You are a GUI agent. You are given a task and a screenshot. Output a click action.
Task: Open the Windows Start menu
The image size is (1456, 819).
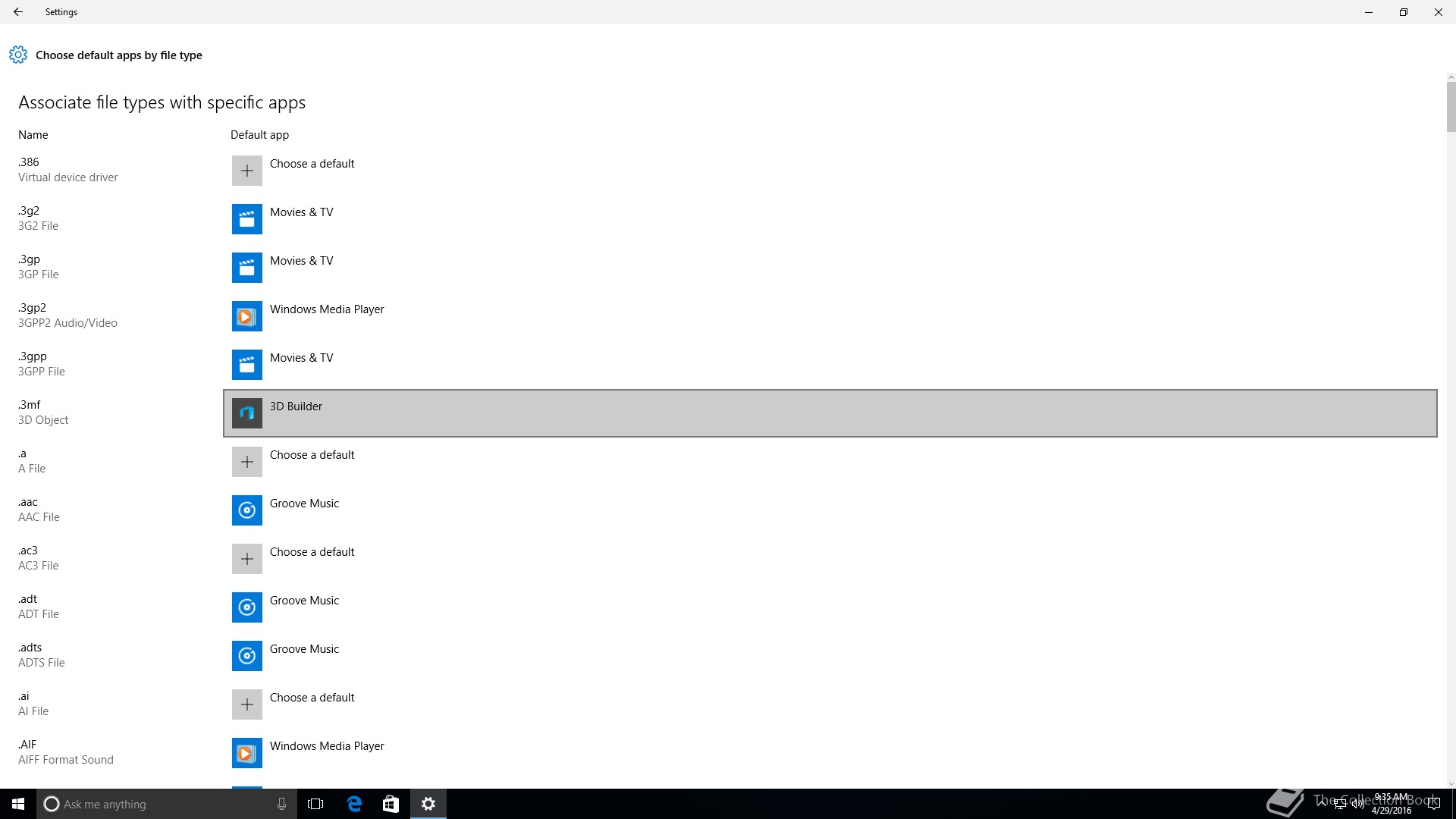coord(18,804)
